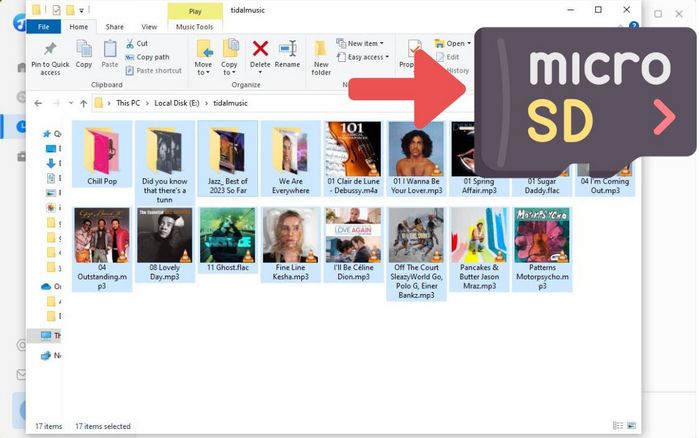Image resolution: width=700 pixels, height=438 pixels.
Task: Open the Copy to dropdown
Action: [229, 58]
